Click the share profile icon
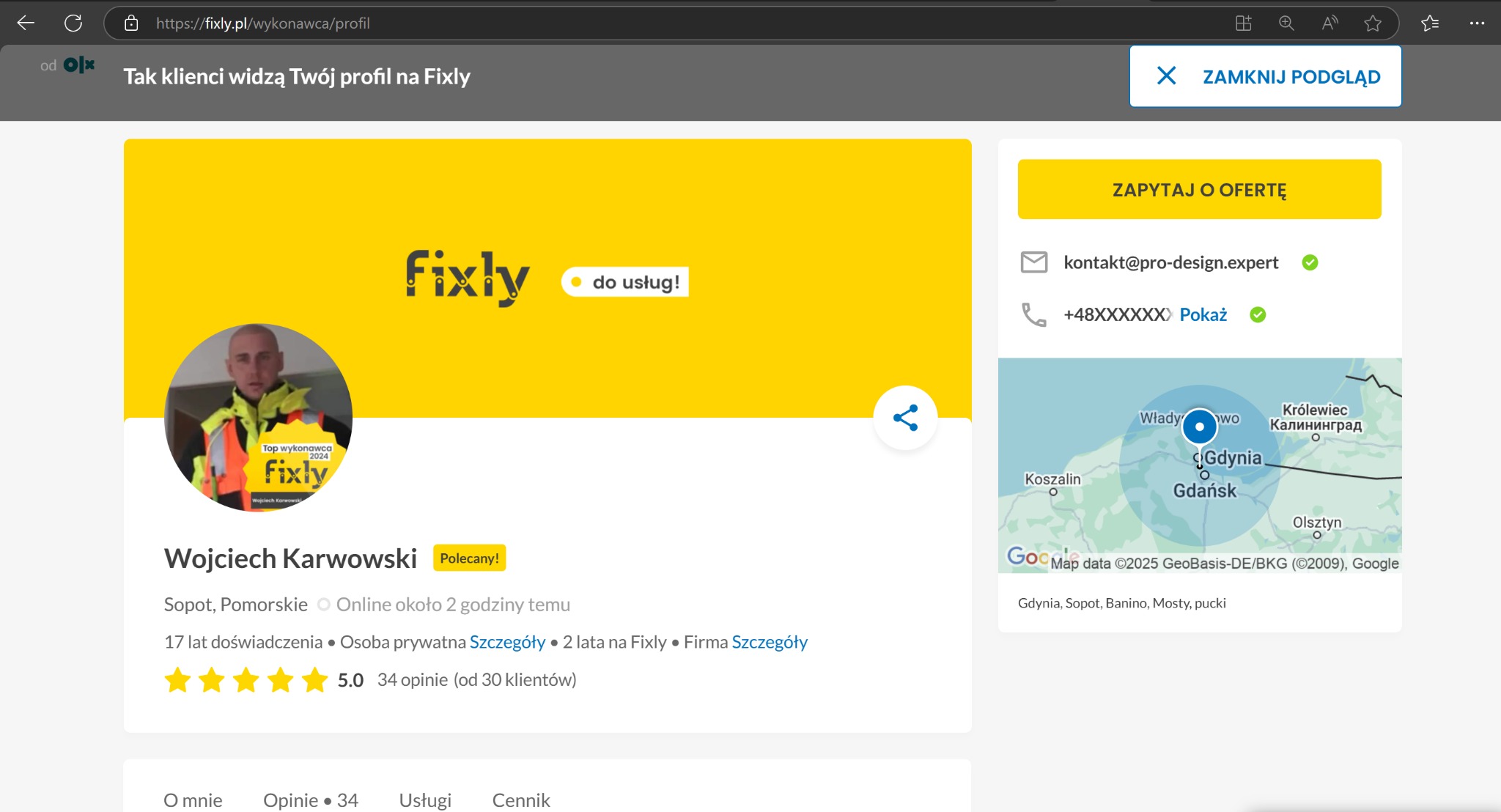Image resolution: width=1501 pixels, height=812 pixels. coord(907,417)
